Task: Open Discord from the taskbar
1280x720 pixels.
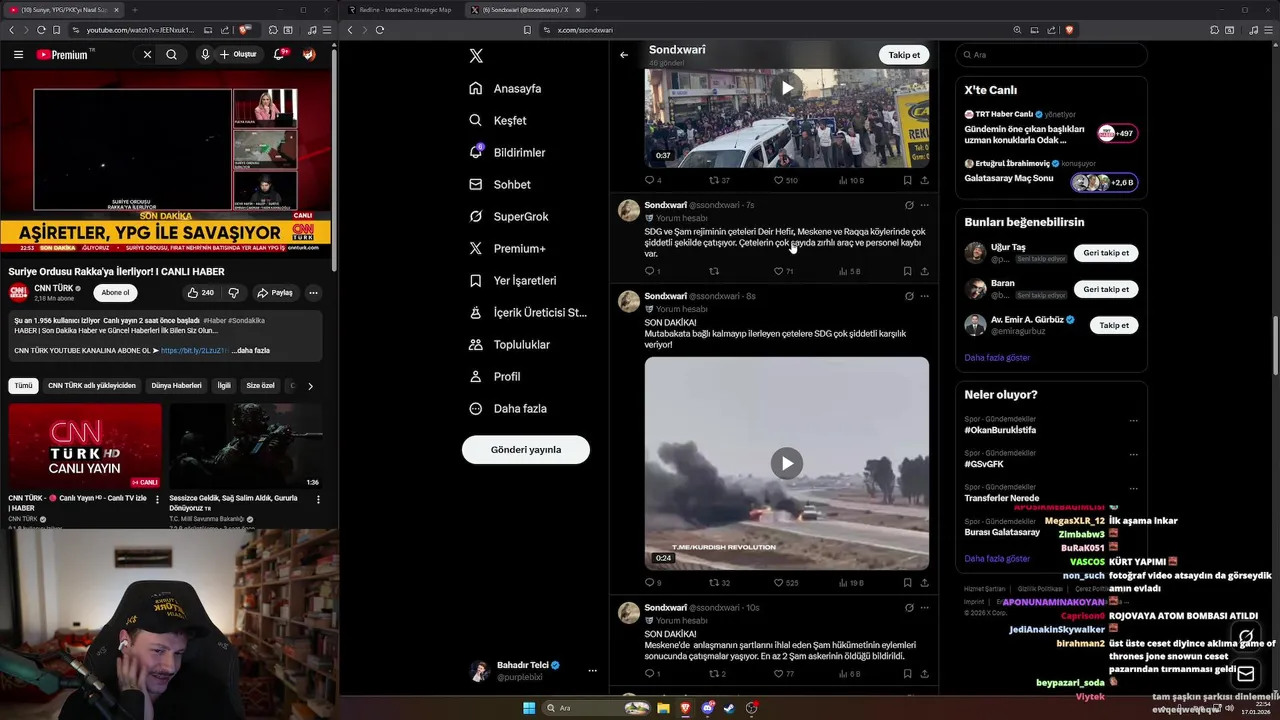Action: [708, 708]
